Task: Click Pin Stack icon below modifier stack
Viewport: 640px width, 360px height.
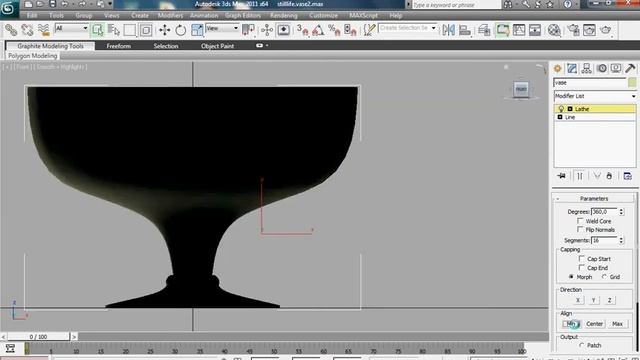Action: click(x=562, y=176)
